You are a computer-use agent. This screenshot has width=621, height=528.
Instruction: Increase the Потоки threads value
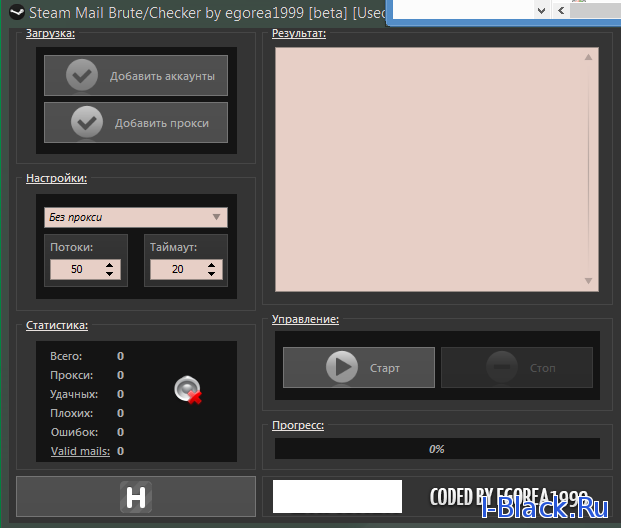click(x=110, y=265)
